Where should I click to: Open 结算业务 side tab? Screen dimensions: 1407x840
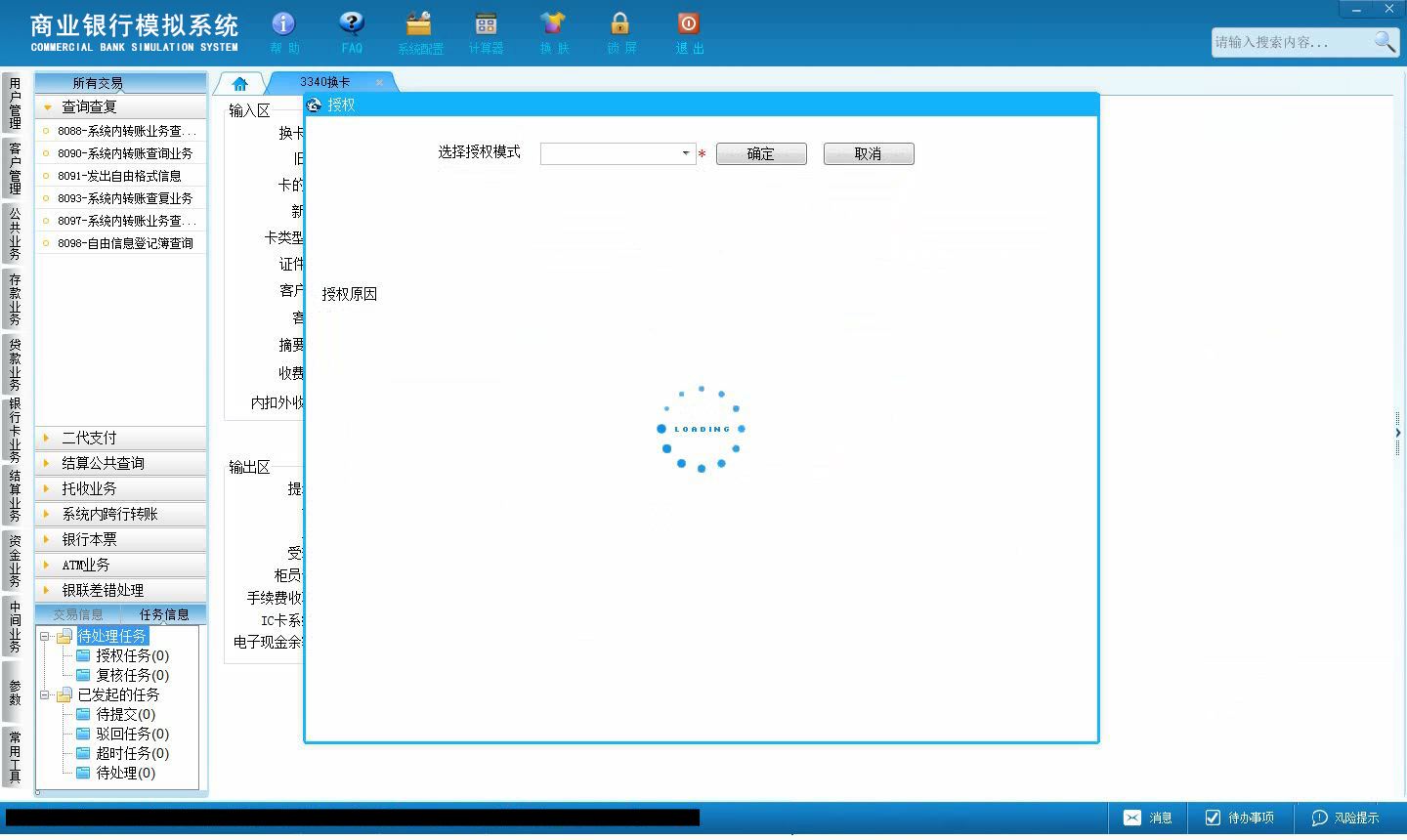point(15,496)
